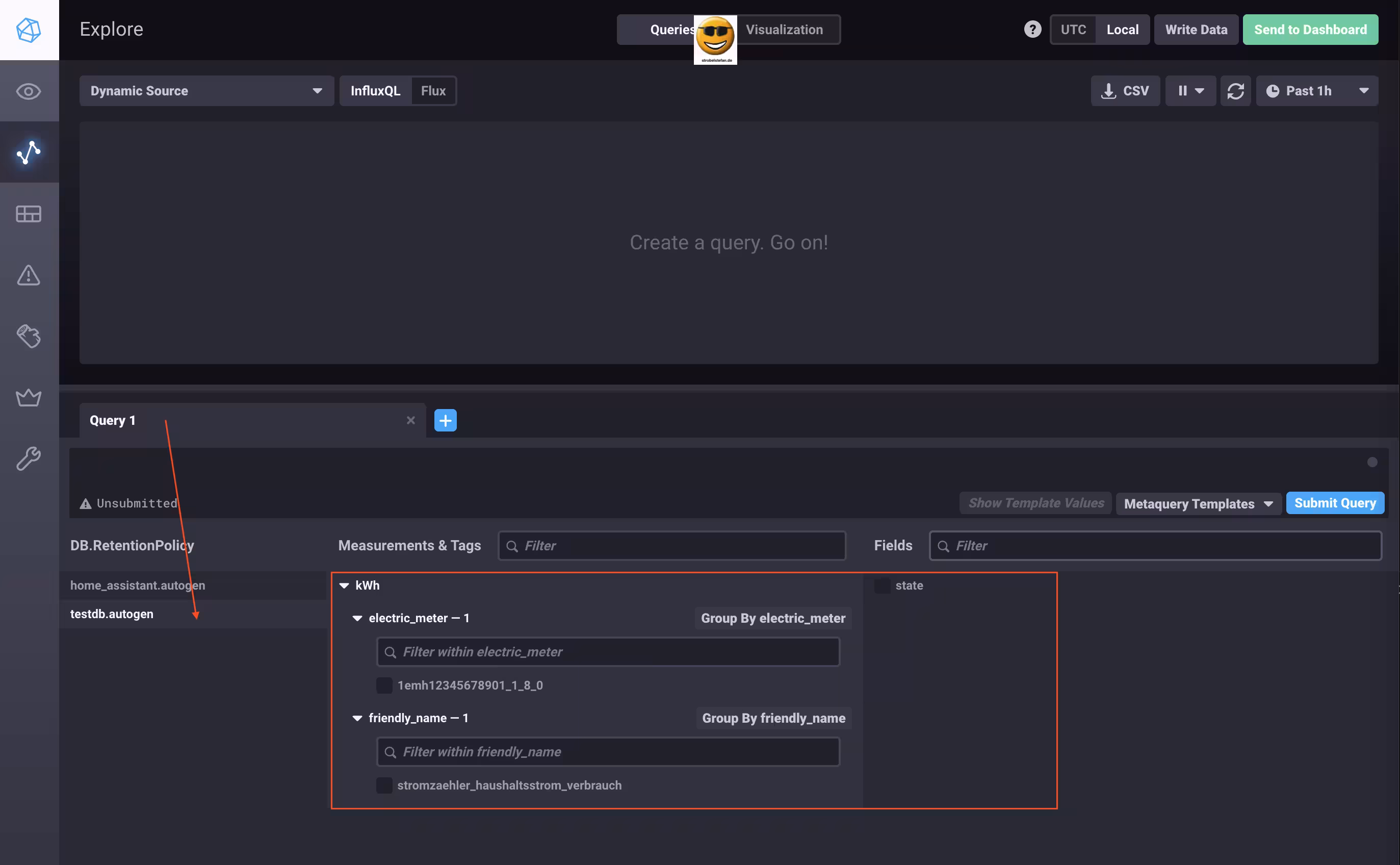Click the Chronograf logo
This screenshot has height=865, width=1400.
point(29,30)
